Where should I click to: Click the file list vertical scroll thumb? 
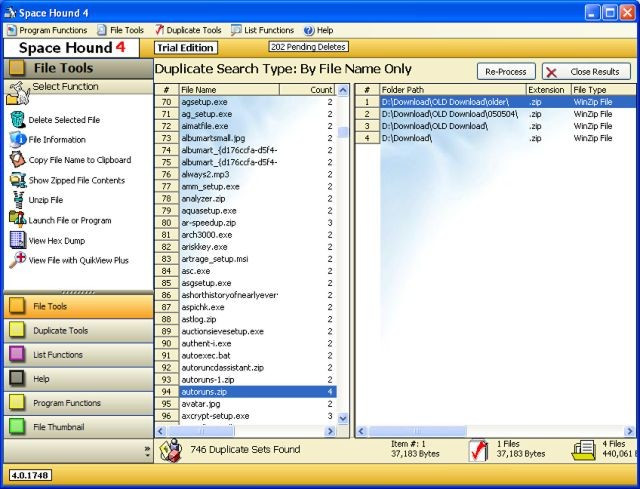343,132
